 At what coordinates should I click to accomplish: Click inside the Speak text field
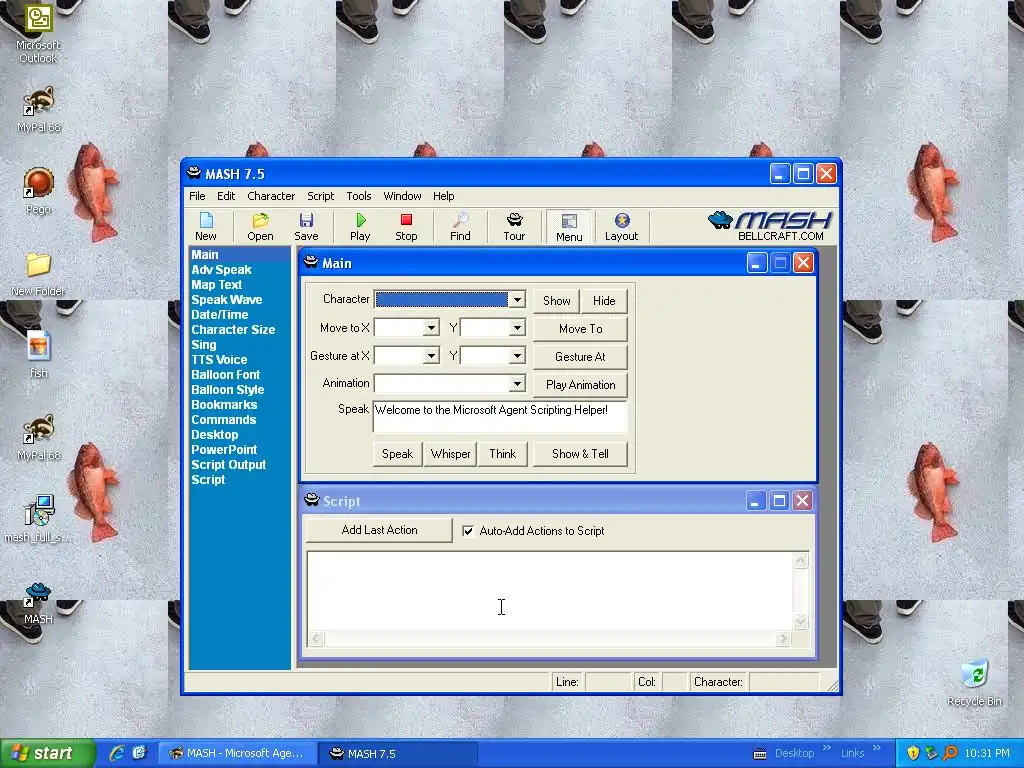click(x=500, y=417)
